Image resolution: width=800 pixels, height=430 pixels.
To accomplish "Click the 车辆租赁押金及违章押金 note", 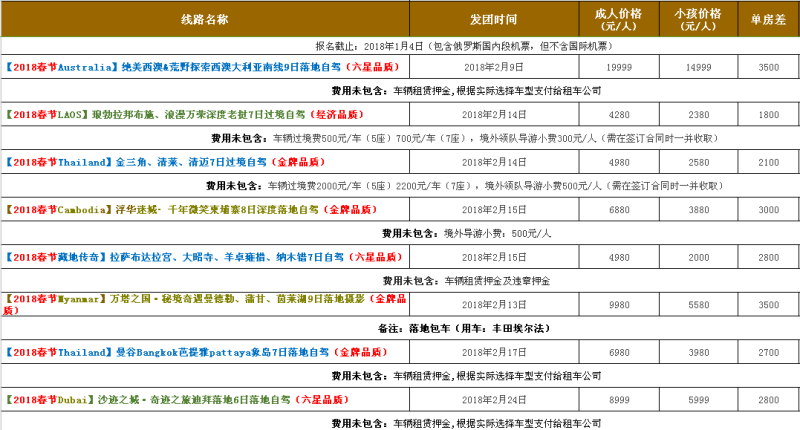I will click(466, 281).
